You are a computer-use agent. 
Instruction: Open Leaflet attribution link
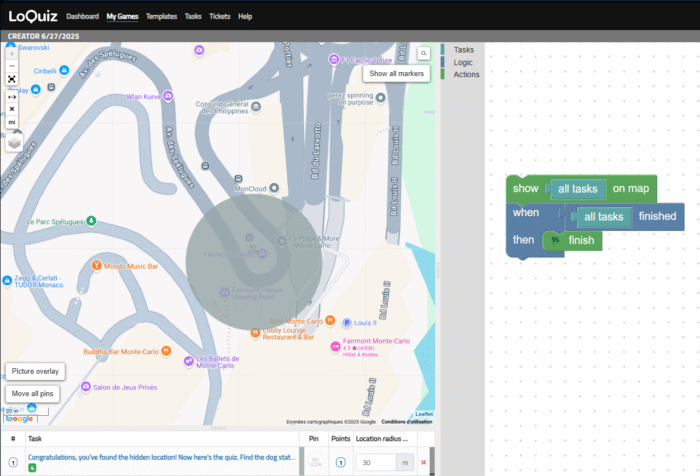pyautogui.click(x=424, y=414)
